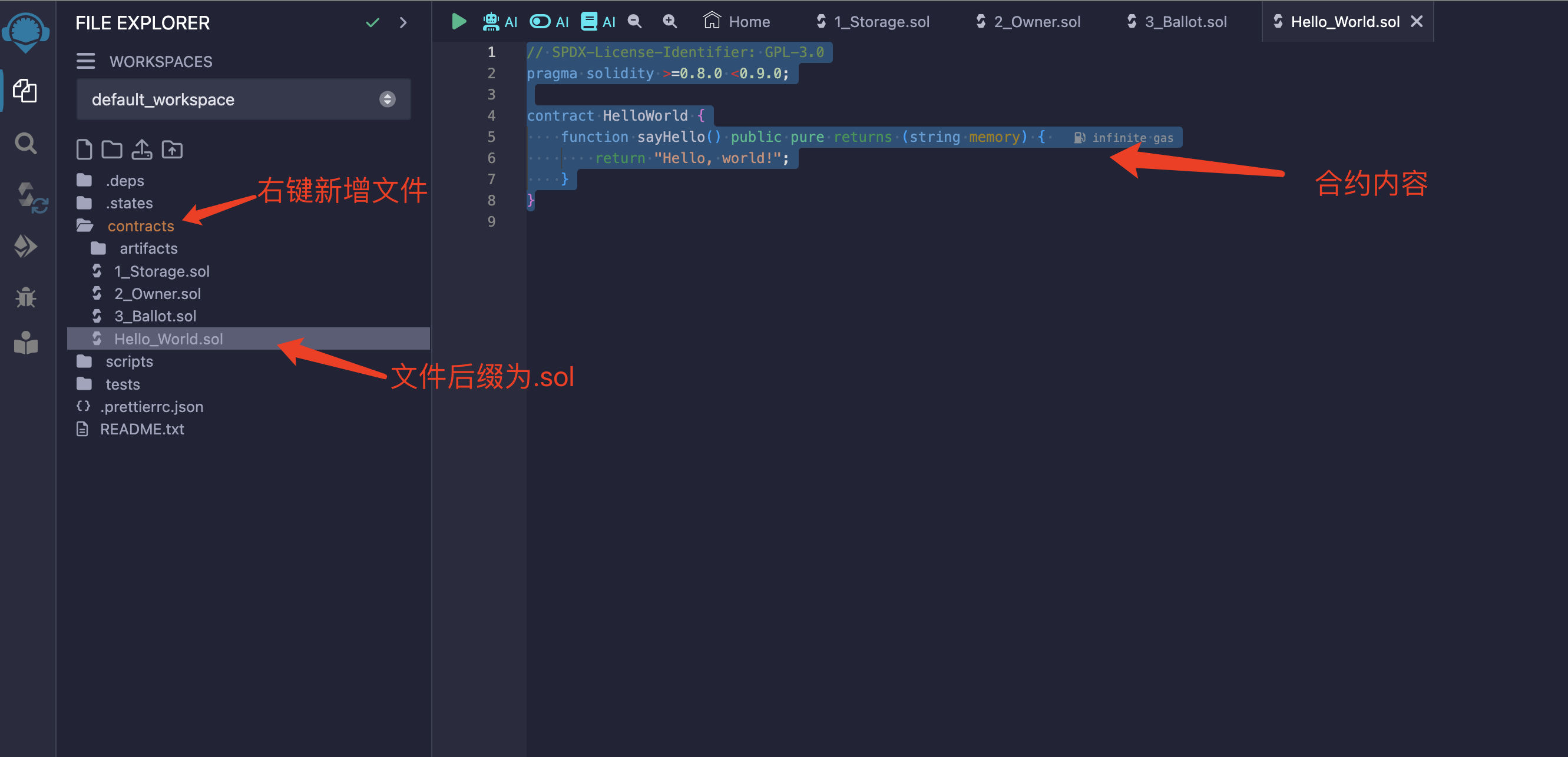Create a new file icon
The image size is (1568, 757).
(x=84, y=149)
